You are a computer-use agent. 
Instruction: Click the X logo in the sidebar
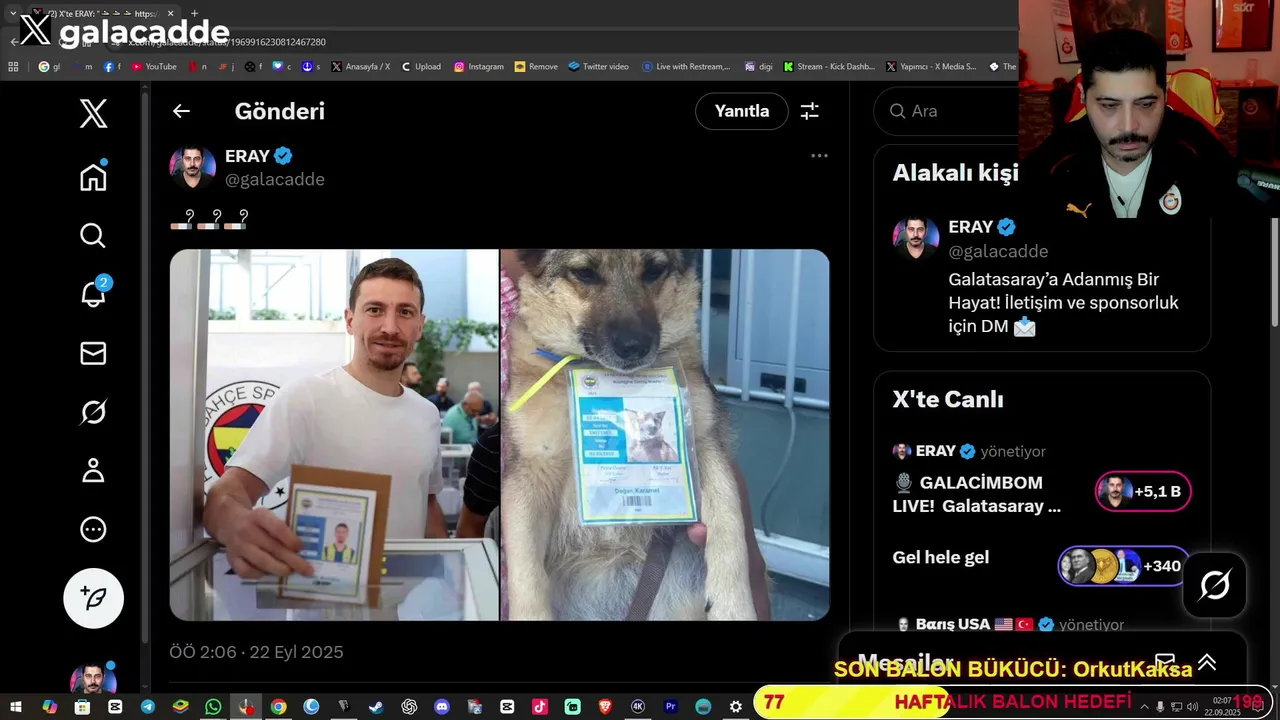pyautogui.click(x=93, y=114)
